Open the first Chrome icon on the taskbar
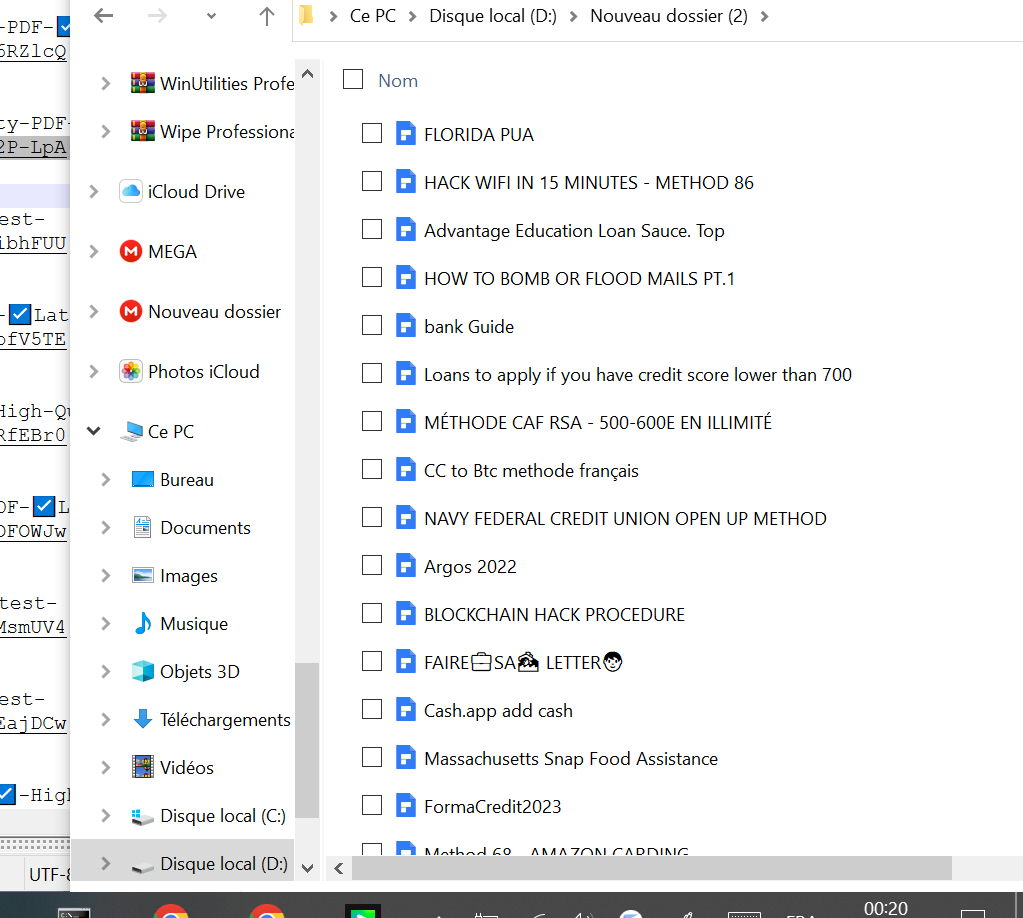The width and height of the screenshot is (1023, 918). coord(171,911)
